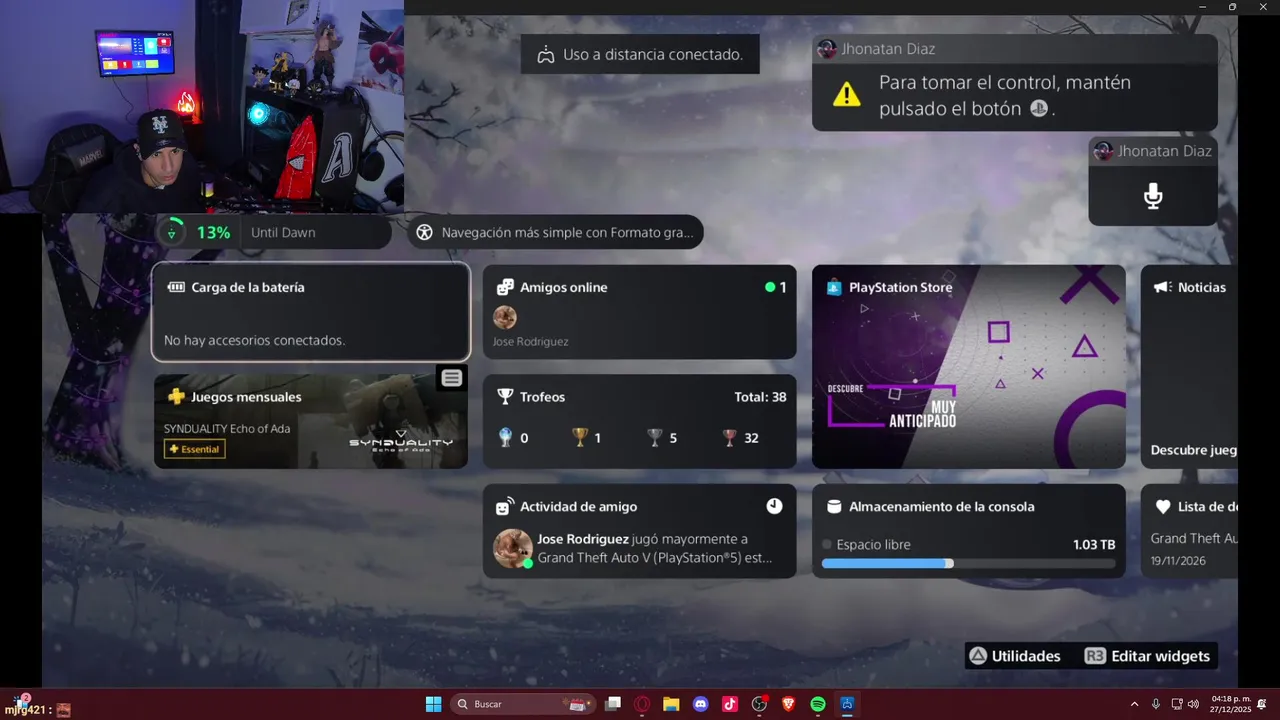This screenshot has width=1280, height=720.
Task: Click the storage disk icon by Almacenamiento
Action: pos(834,507)
